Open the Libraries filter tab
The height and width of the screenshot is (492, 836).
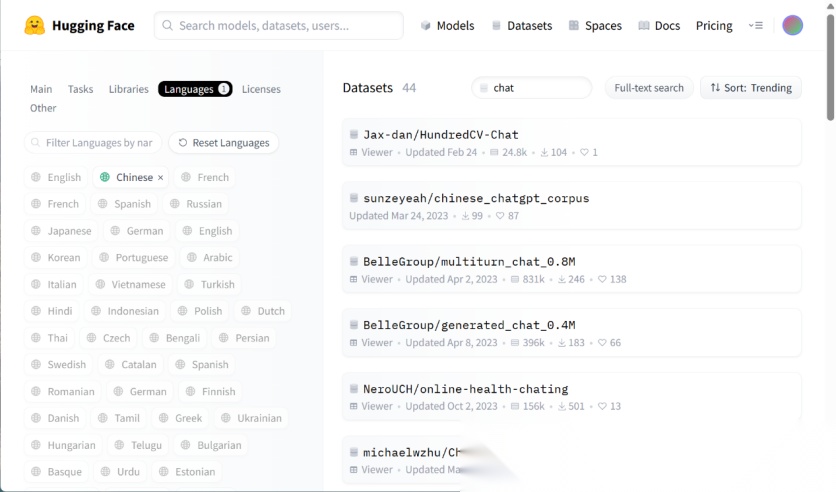pyautogui.click(x=128, y=89)
